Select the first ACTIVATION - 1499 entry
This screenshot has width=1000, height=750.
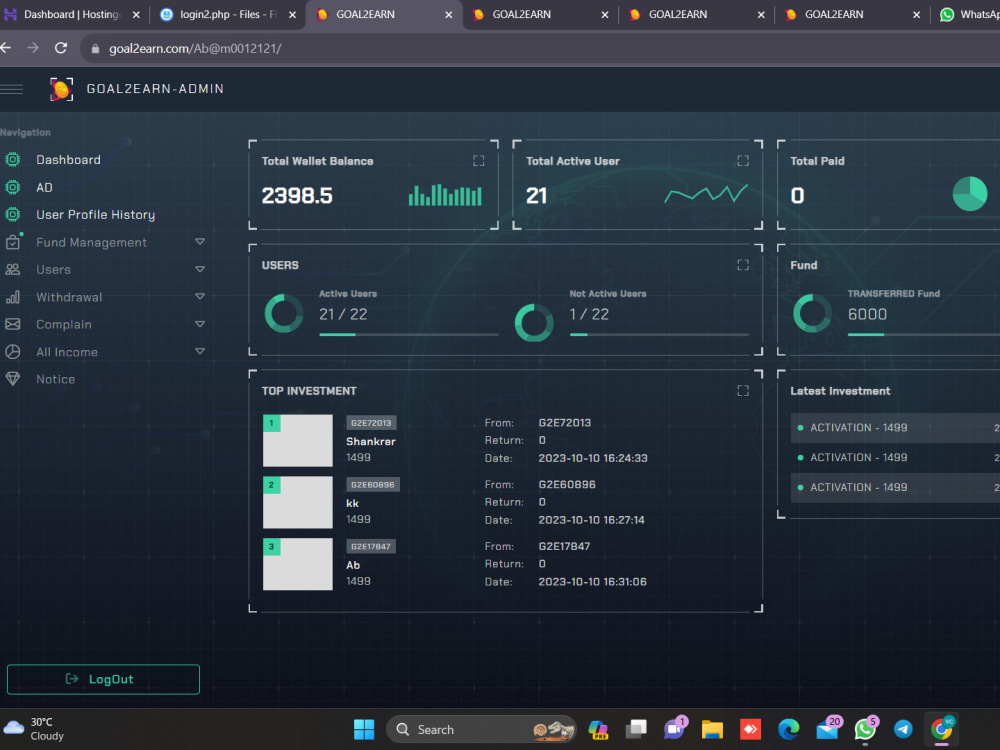pyautogui.click(x=895, y=428)
